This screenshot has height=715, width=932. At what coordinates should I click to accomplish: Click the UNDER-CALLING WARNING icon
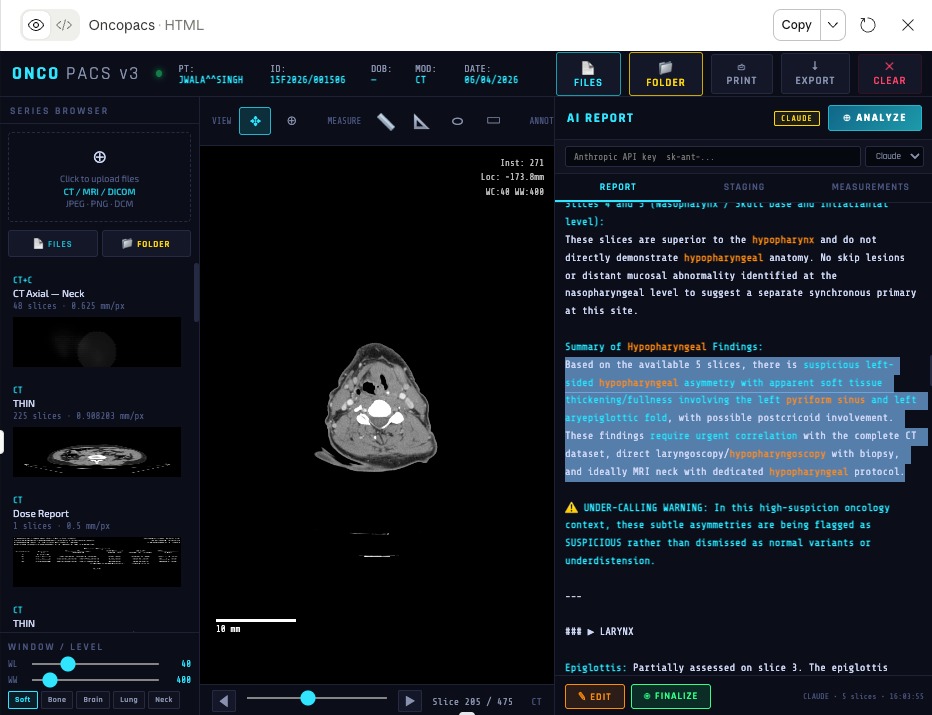pos(571,508)
